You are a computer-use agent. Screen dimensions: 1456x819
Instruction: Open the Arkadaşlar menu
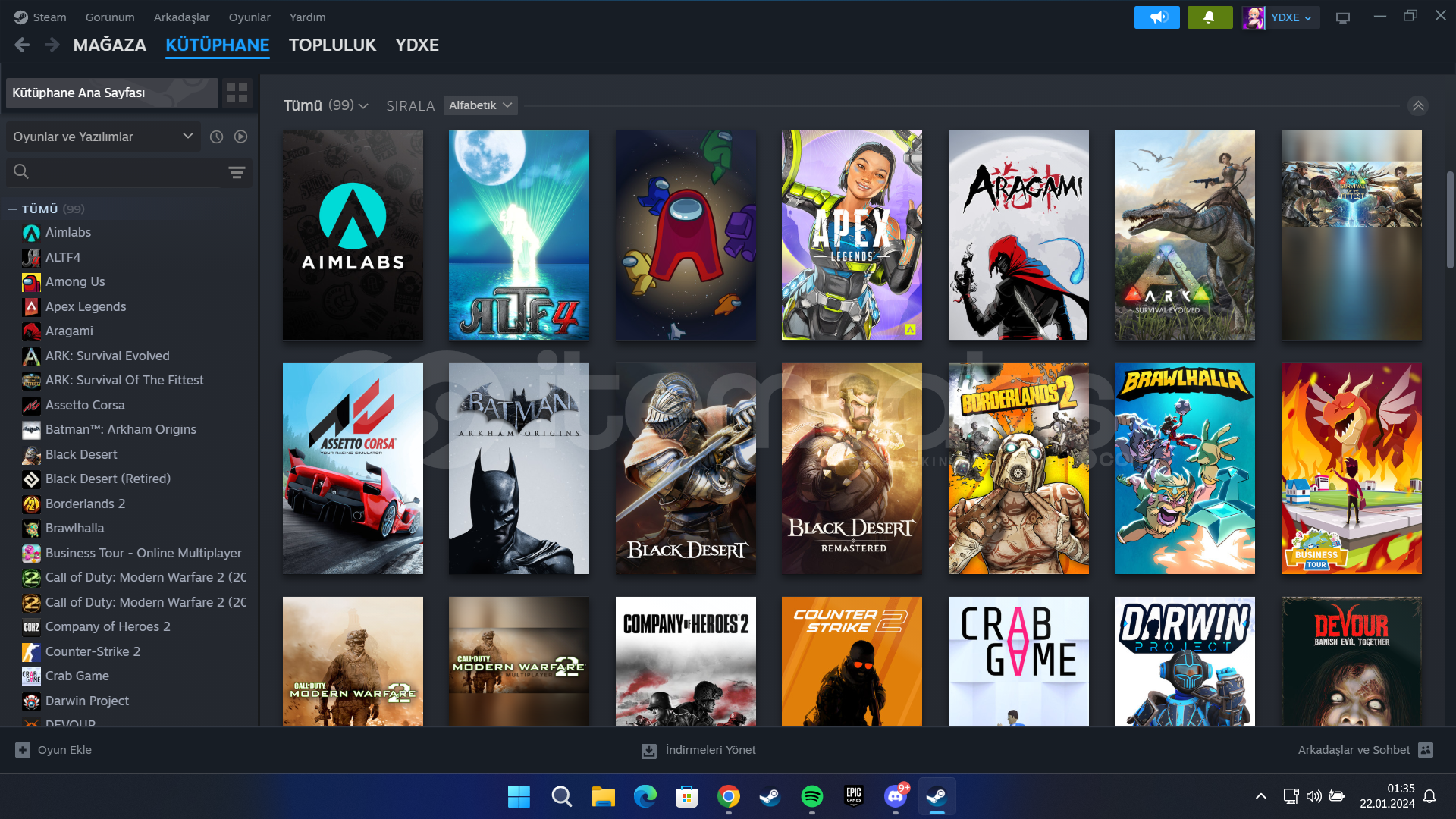click(x=182, y=17)
